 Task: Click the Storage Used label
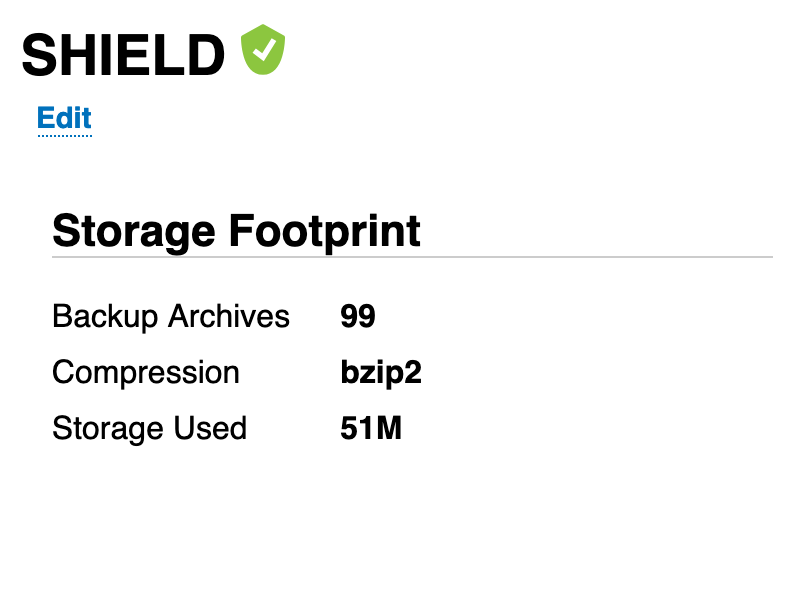click(x=149, y=428)
